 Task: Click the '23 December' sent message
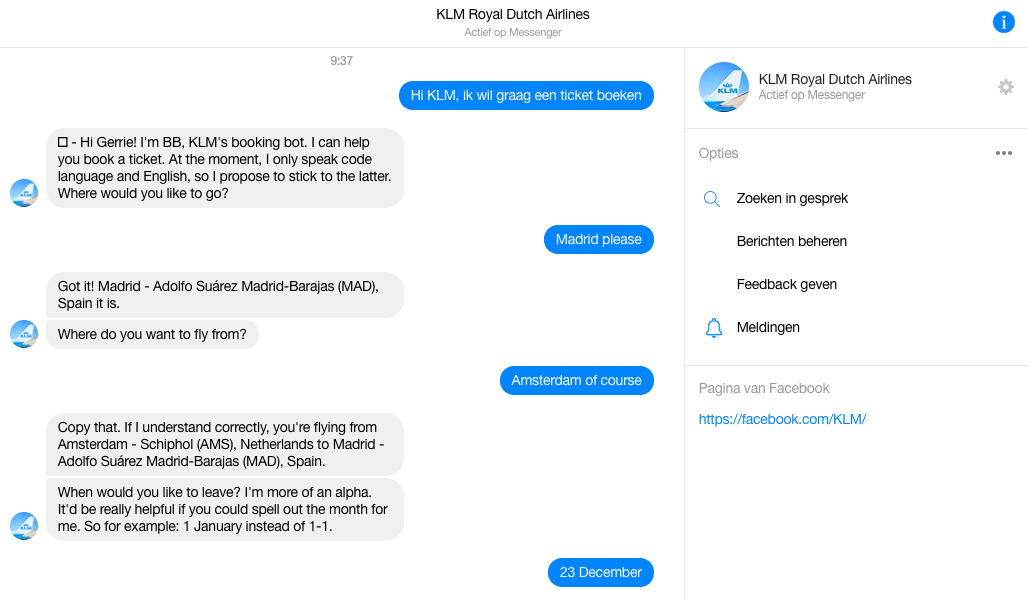click(x=600, y=573)
